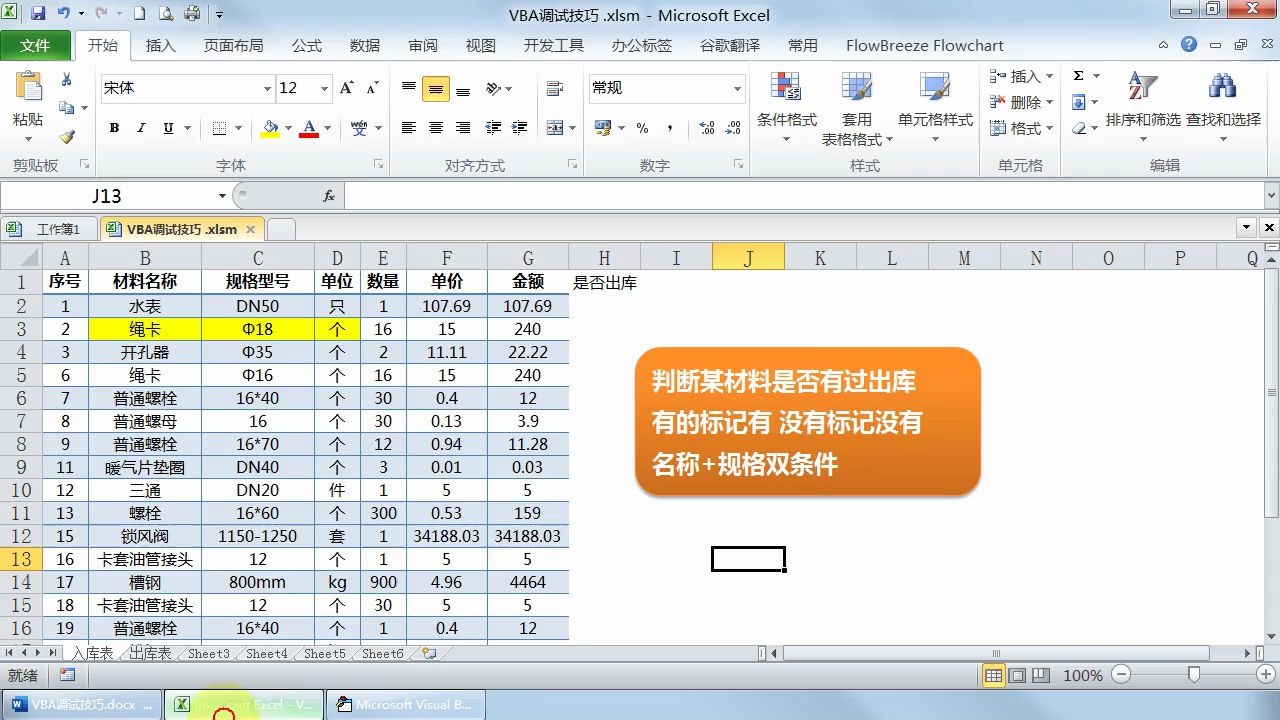Switch to the 插入 ribbon tab

pyautogui.click(x=160, y=45)
